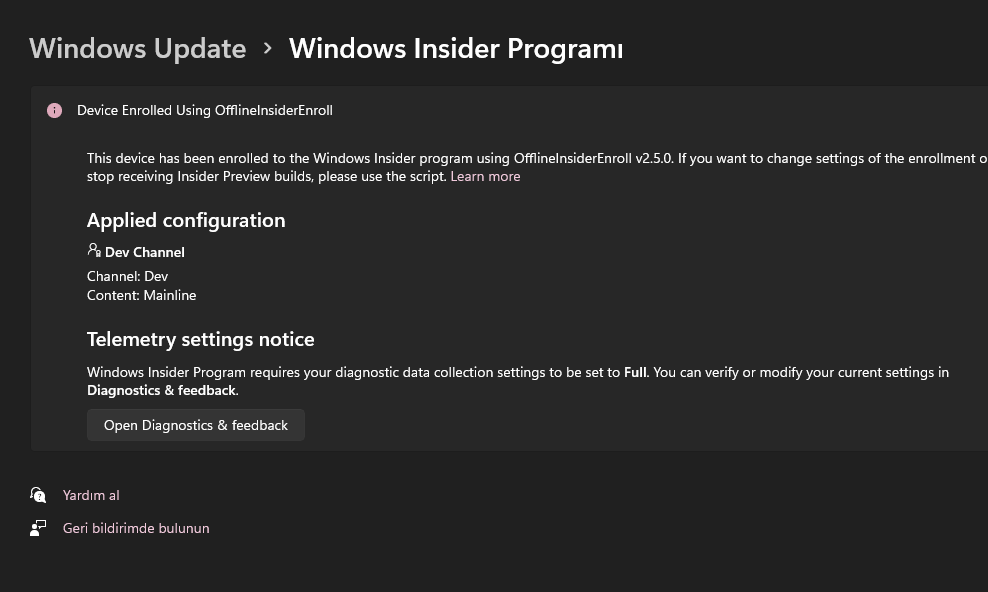Click the bold Diagnostics & feedback text
This screenshot has height=592, width=988.
tap(161, 390)
